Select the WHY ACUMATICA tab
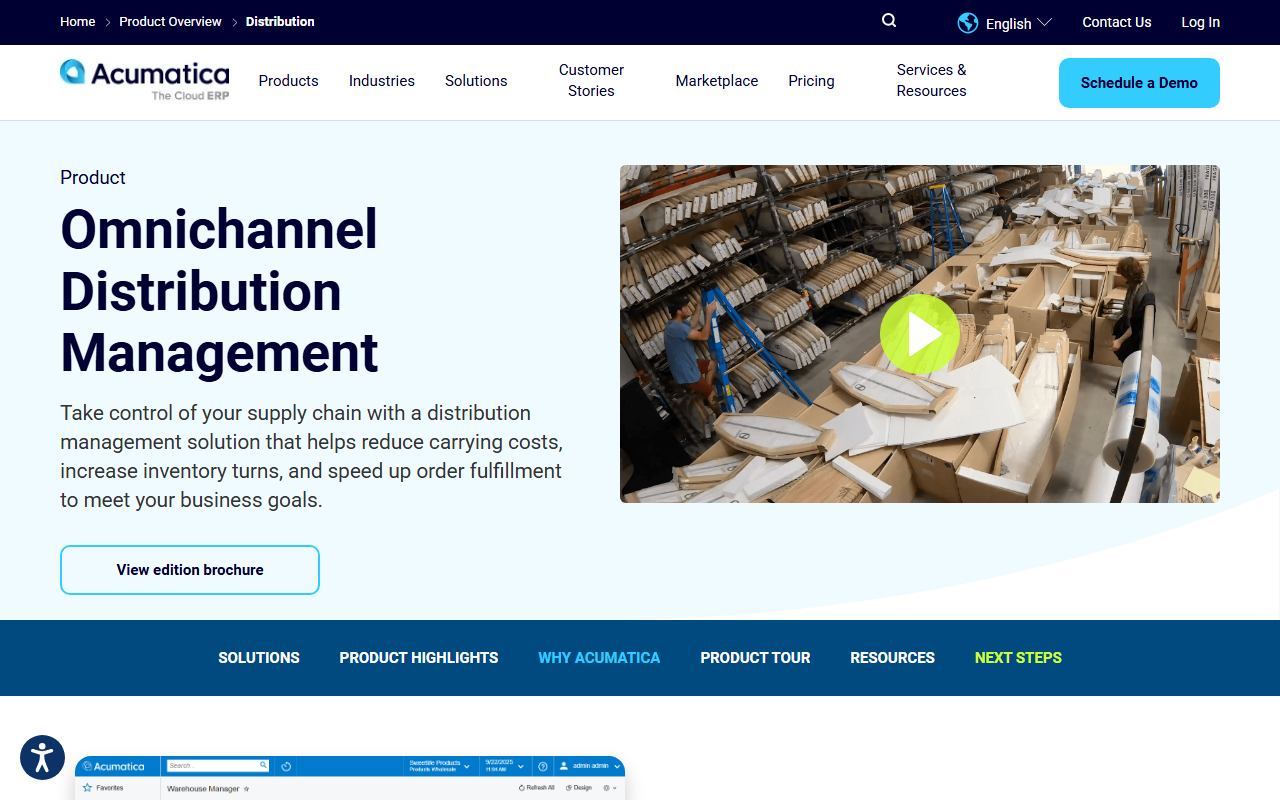 (599, 658)
